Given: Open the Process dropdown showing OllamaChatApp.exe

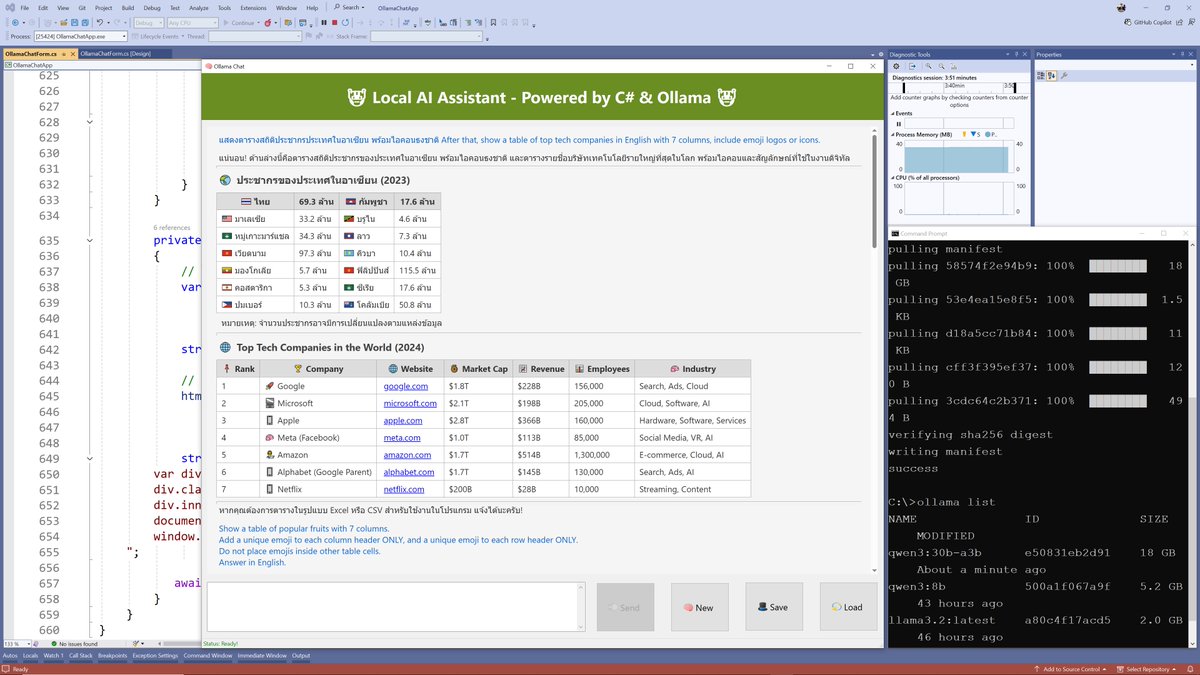Looking at the screenshot, I should (x=80, y=37).
